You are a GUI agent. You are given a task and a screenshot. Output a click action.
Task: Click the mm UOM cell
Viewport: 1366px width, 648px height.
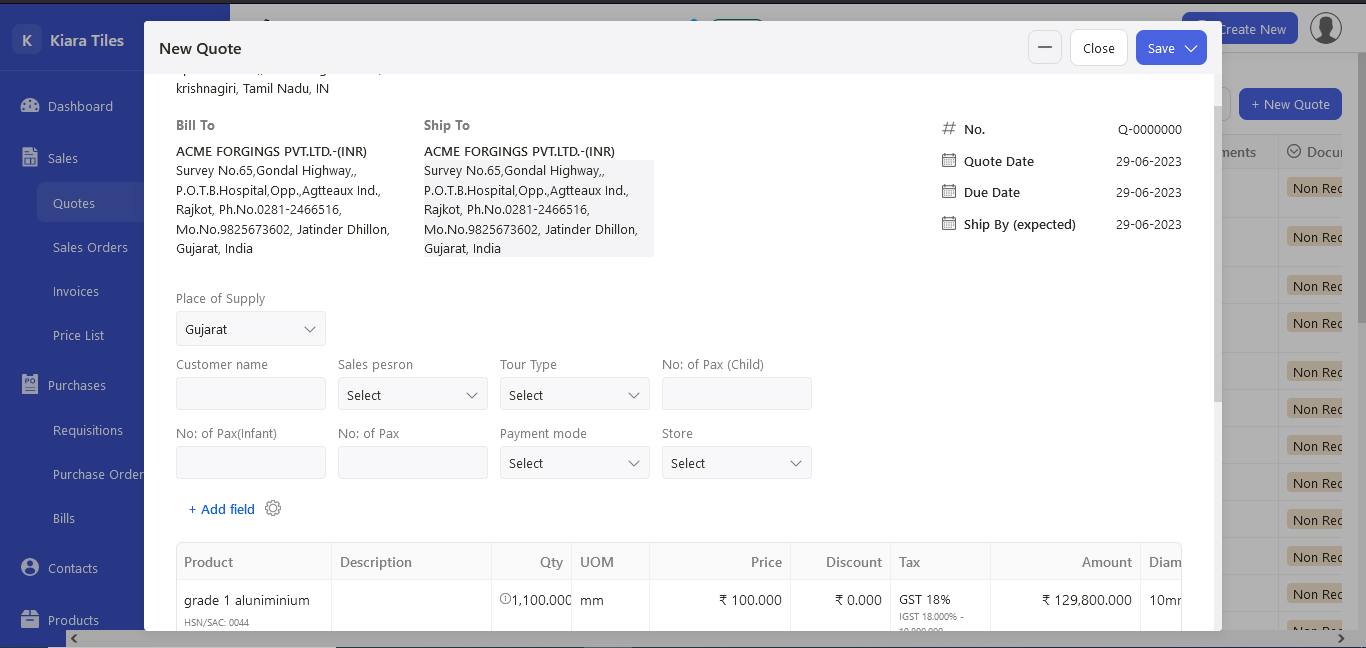point(610,606)
